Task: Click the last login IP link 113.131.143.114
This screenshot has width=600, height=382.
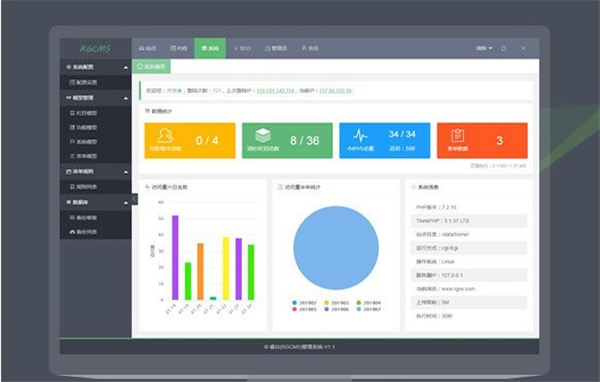Action: (275, 91)
